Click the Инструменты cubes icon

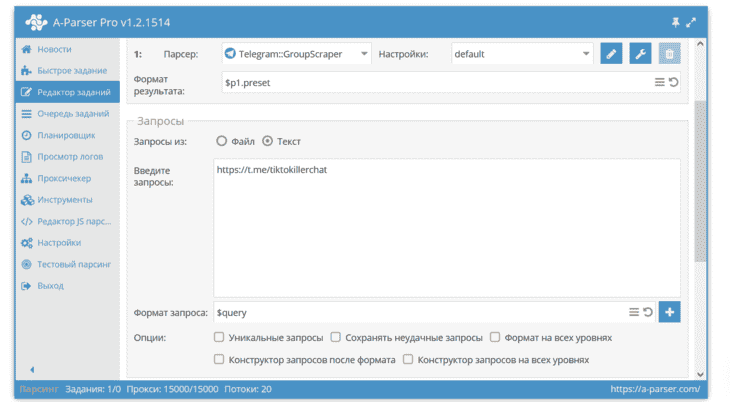point(27,200)
